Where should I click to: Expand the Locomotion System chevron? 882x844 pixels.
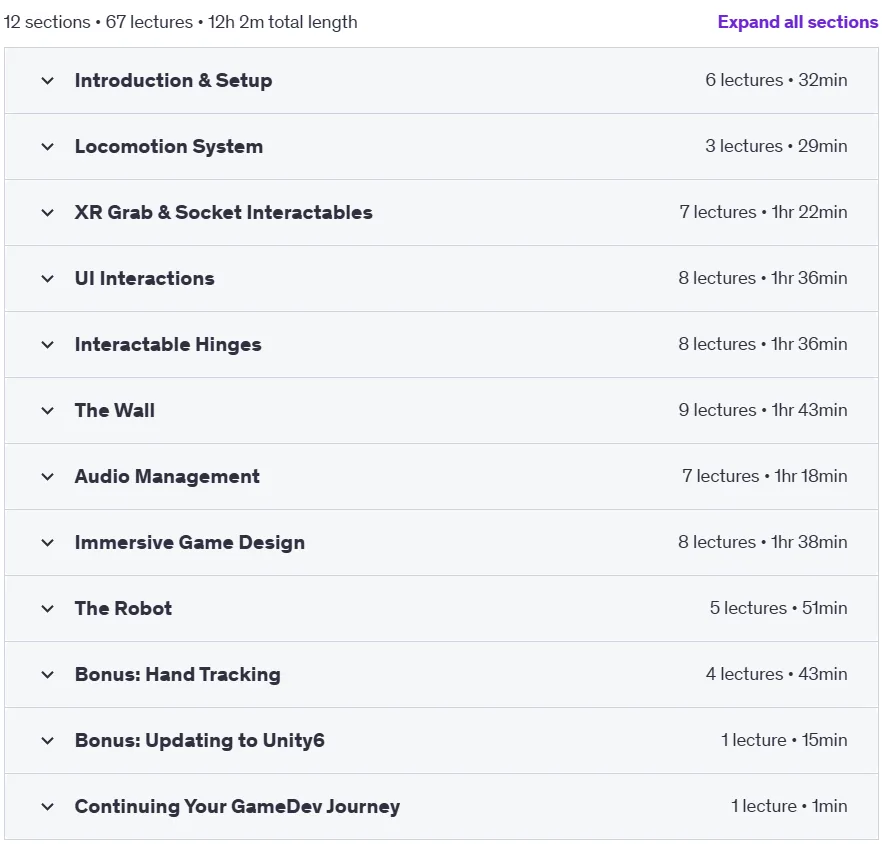pos(48,147)
